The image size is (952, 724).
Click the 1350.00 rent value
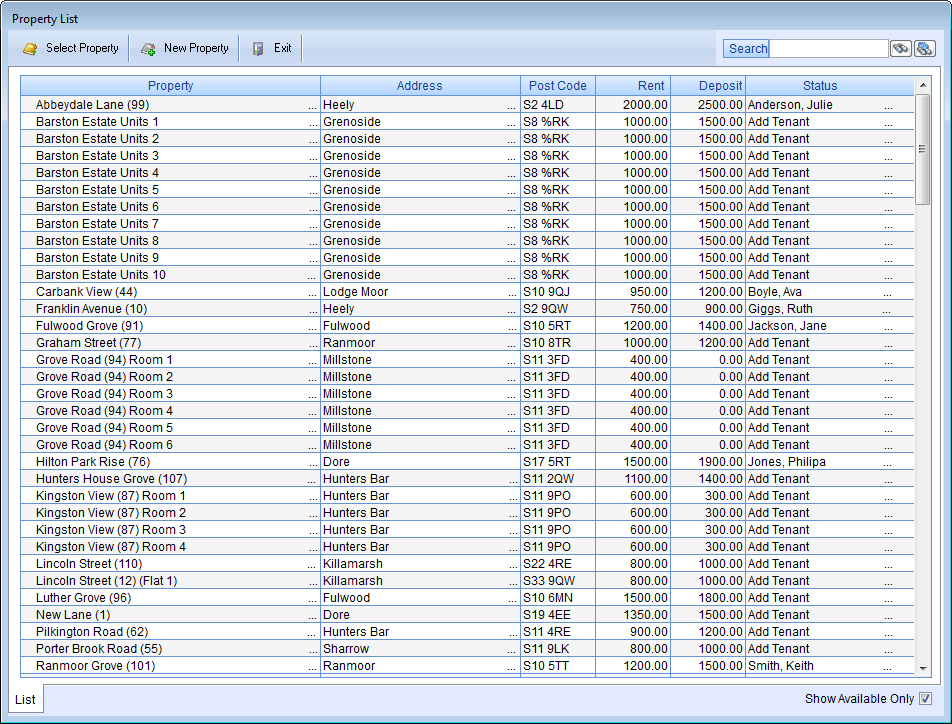645,615
